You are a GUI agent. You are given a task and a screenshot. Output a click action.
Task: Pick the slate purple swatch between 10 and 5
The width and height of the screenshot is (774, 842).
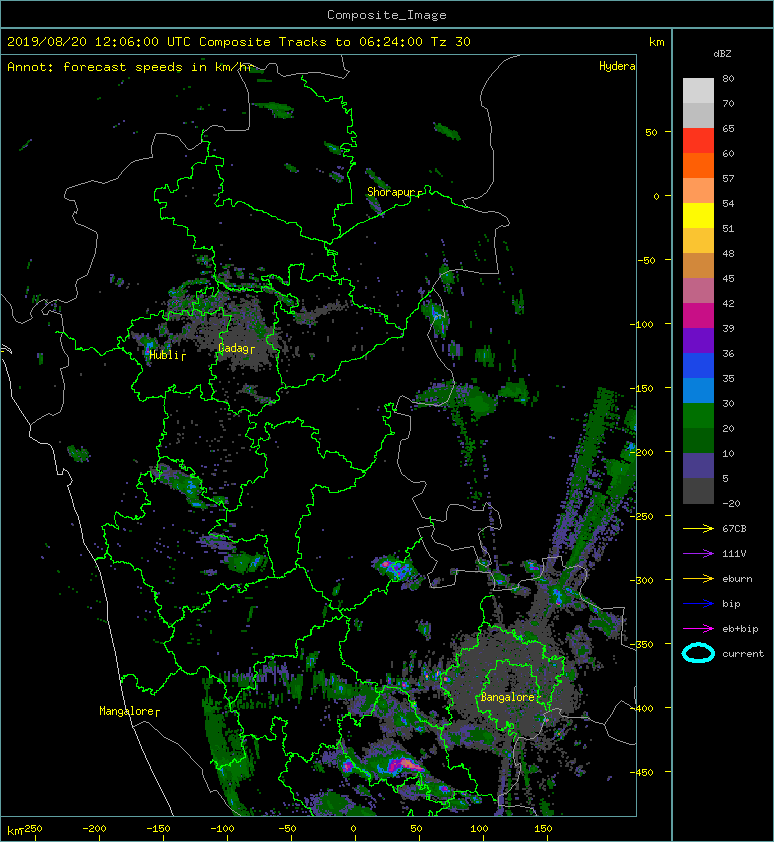(698, 465)
